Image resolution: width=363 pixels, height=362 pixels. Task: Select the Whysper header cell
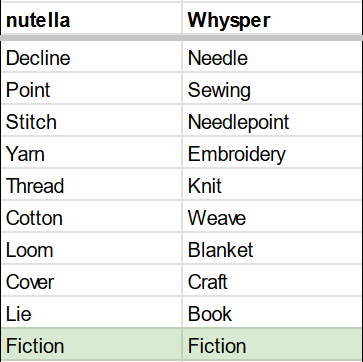273,19
